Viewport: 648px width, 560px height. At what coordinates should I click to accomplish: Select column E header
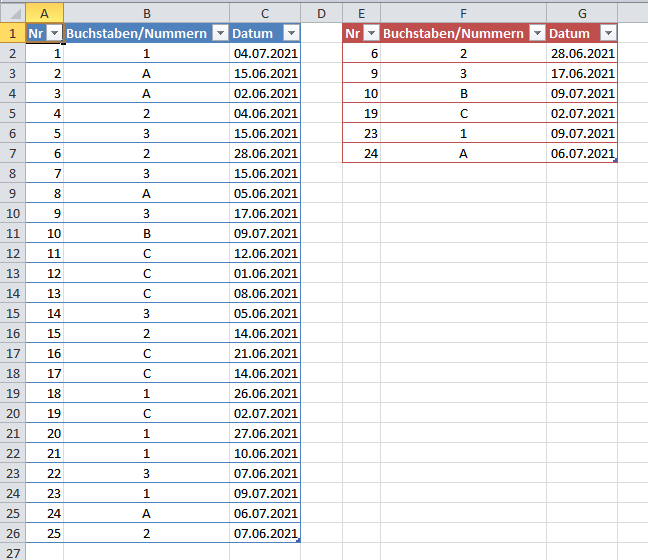tap(362, 13)
